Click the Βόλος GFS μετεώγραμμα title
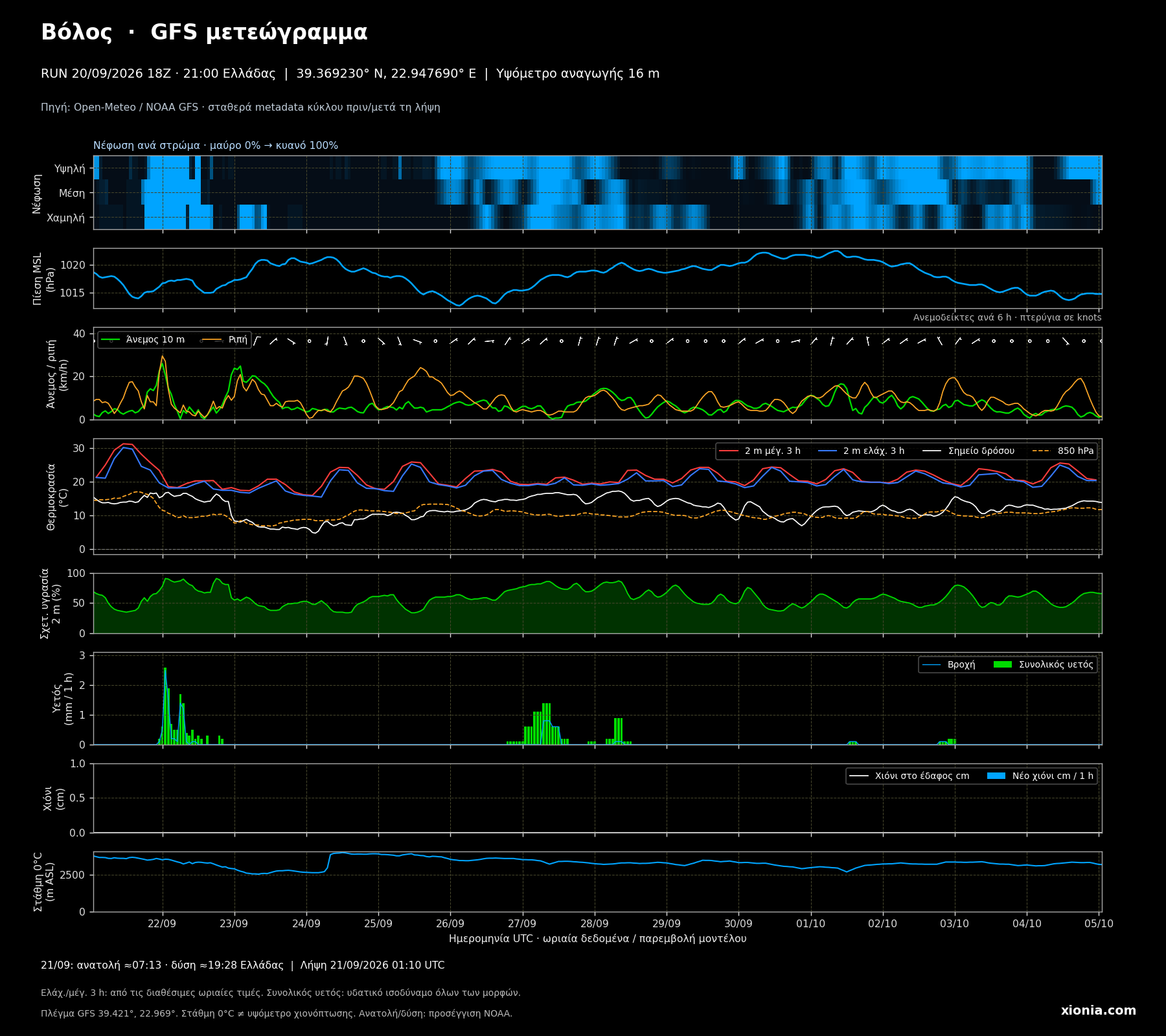Screen dimensions: 1166x1036 click(204, 32)
